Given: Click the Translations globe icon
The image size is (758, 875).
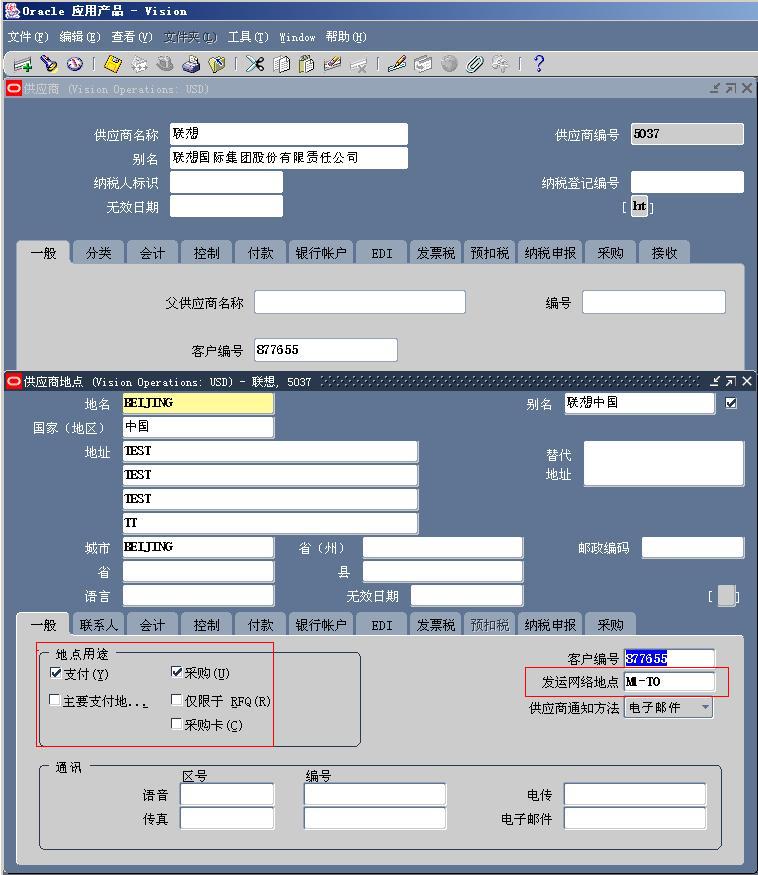Looking at the screenshot, I should pyautogui.click(x=449, y=64).
